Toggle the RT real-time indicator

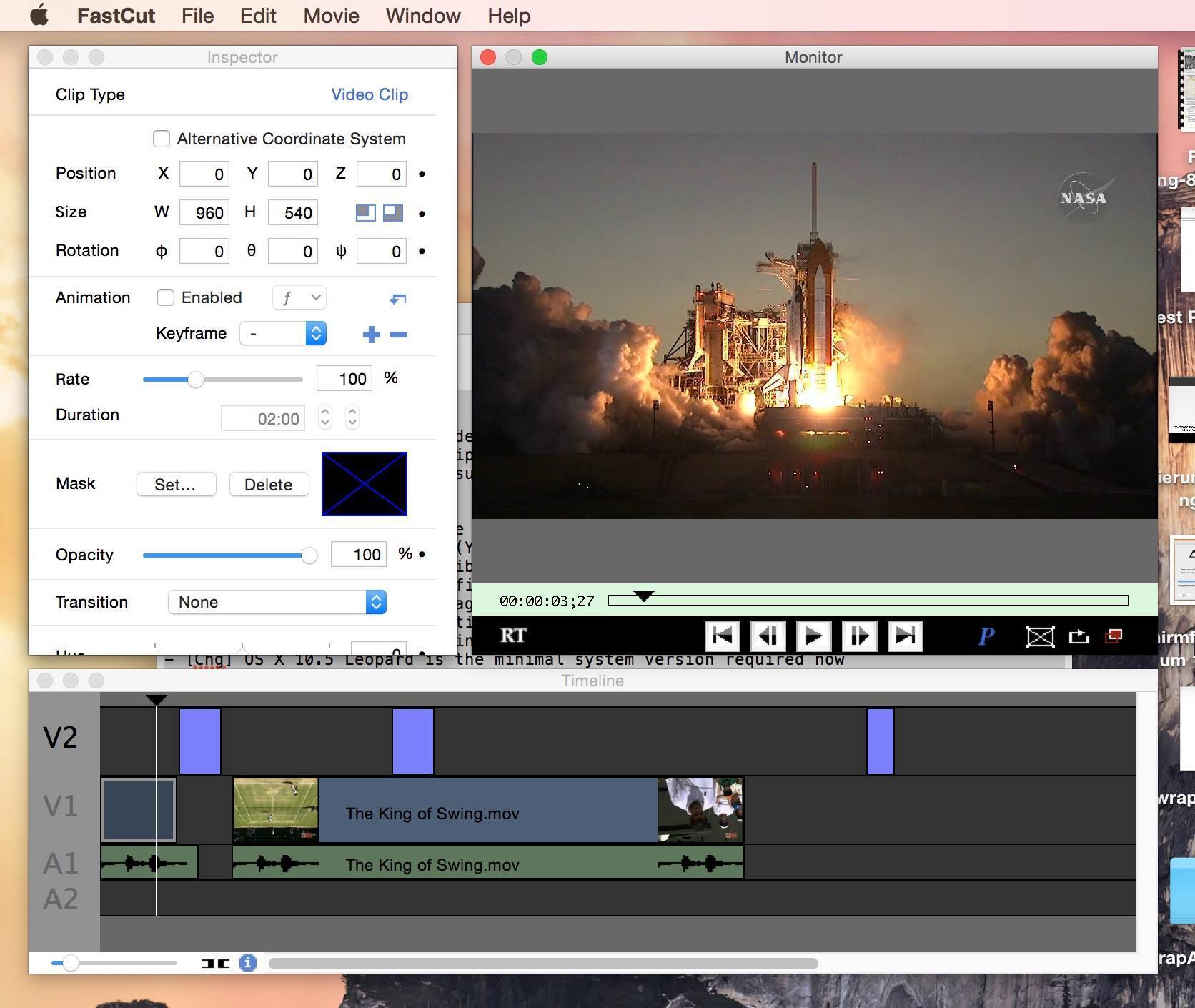point(513,636)
